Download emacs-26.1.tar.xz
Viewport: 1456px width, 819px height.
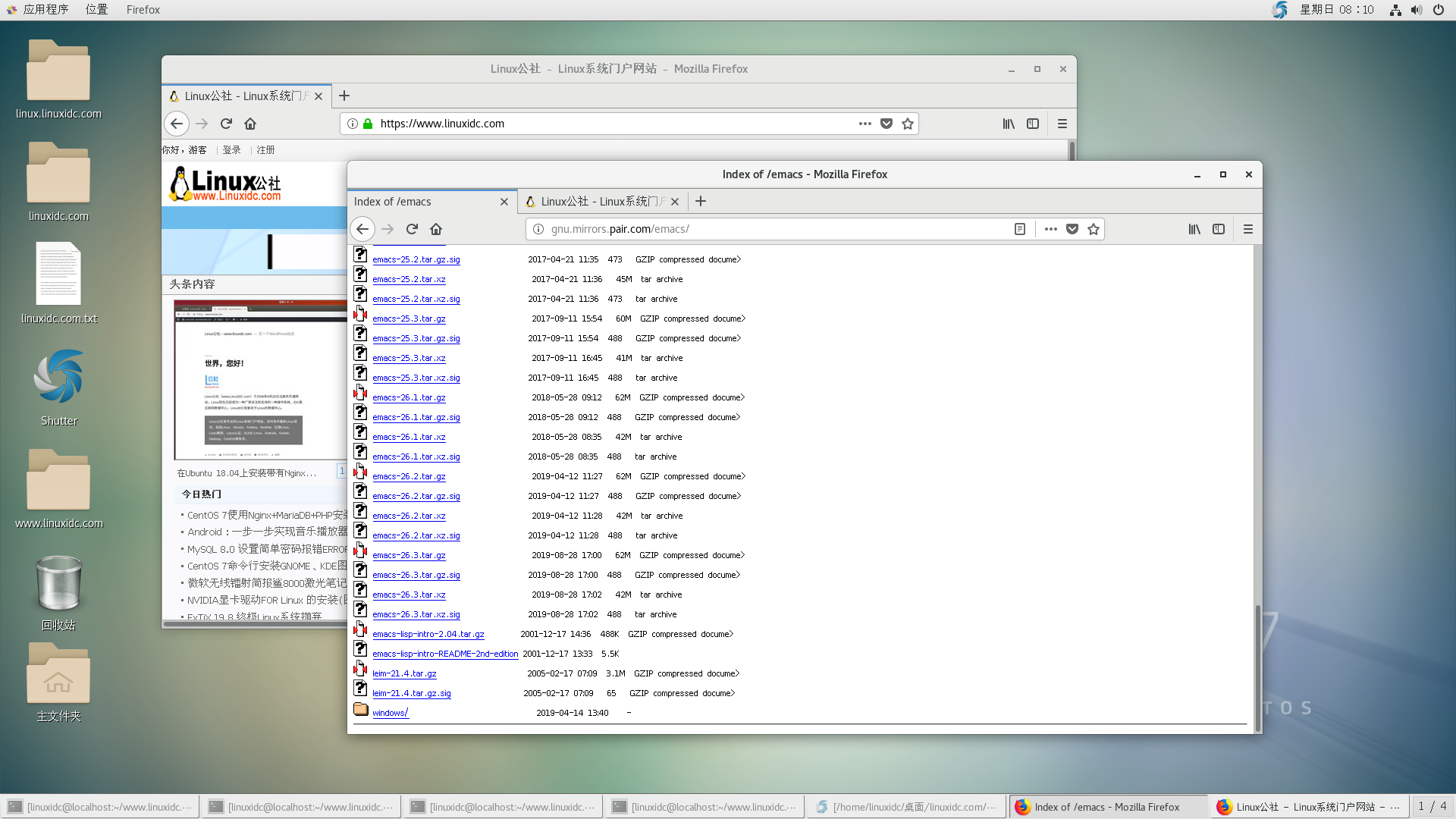409,437
